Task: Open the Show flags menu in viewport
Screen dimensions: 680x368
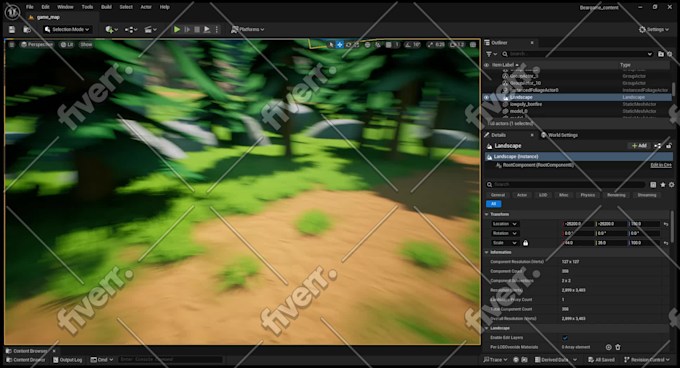Action: [86, 45]
